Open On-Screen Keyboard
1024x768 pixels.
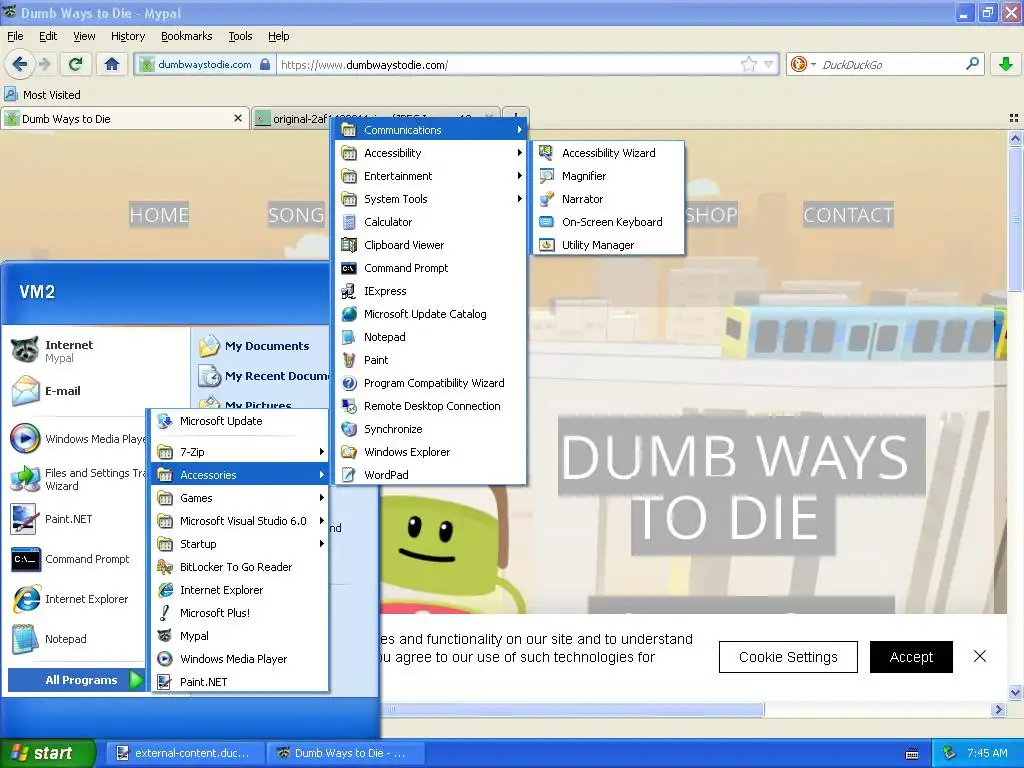609,222
